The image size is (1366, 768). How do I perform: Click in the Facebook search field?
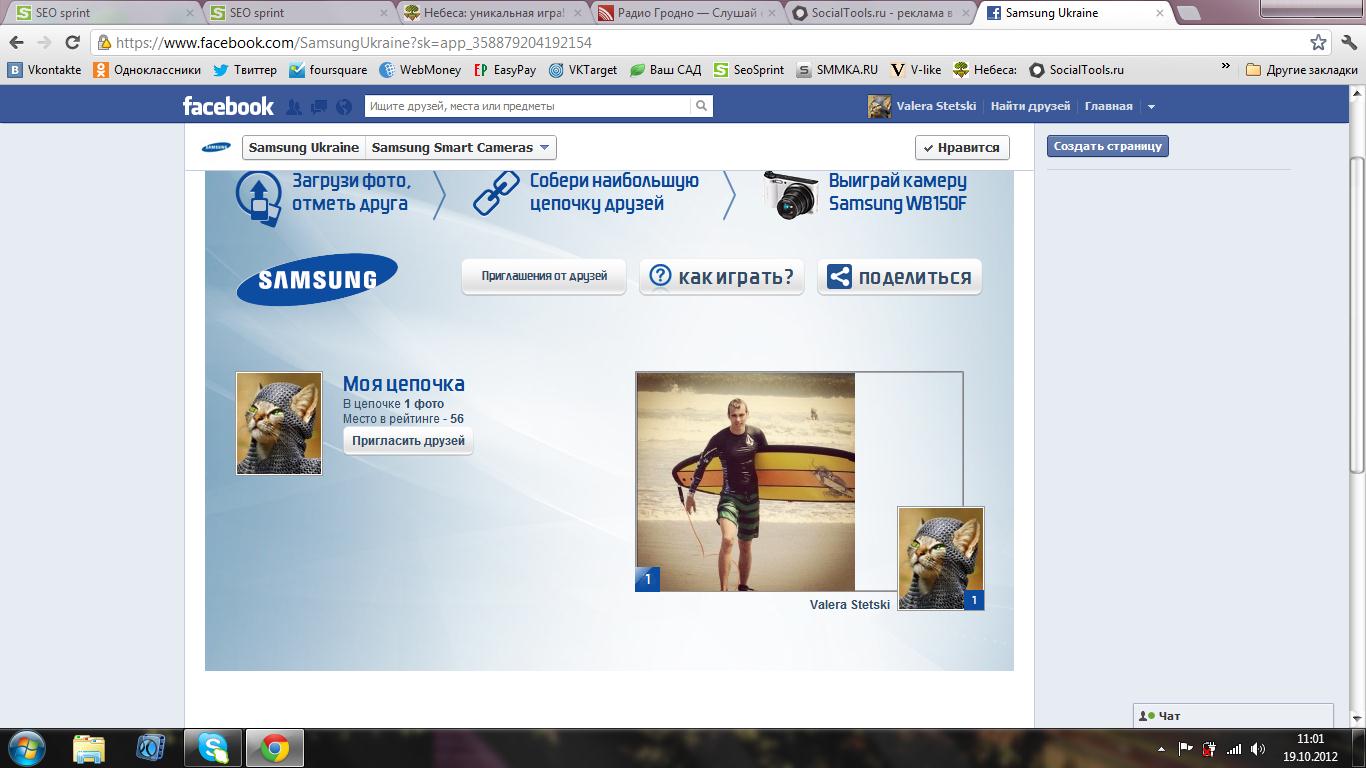(528, 106)
